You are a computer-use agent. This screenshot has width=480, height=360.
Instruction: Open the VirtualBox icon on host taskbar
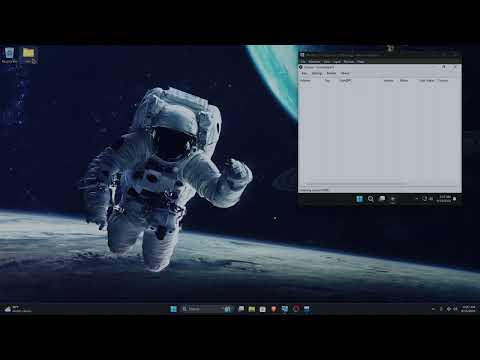click(x=285, y=309)
